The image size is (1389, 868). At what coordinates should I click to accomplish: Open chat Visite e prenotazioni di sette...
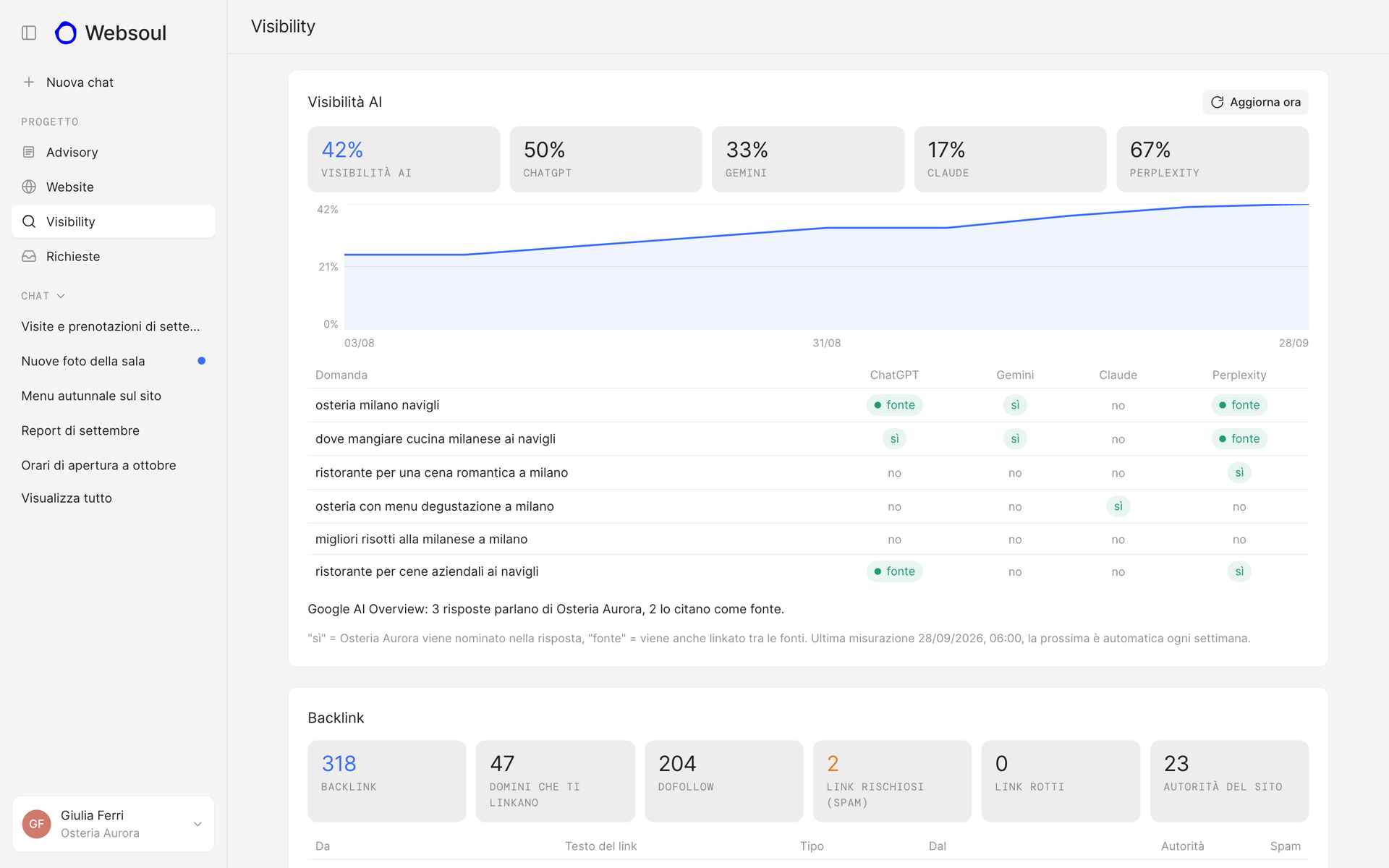(x=114, y=326)
